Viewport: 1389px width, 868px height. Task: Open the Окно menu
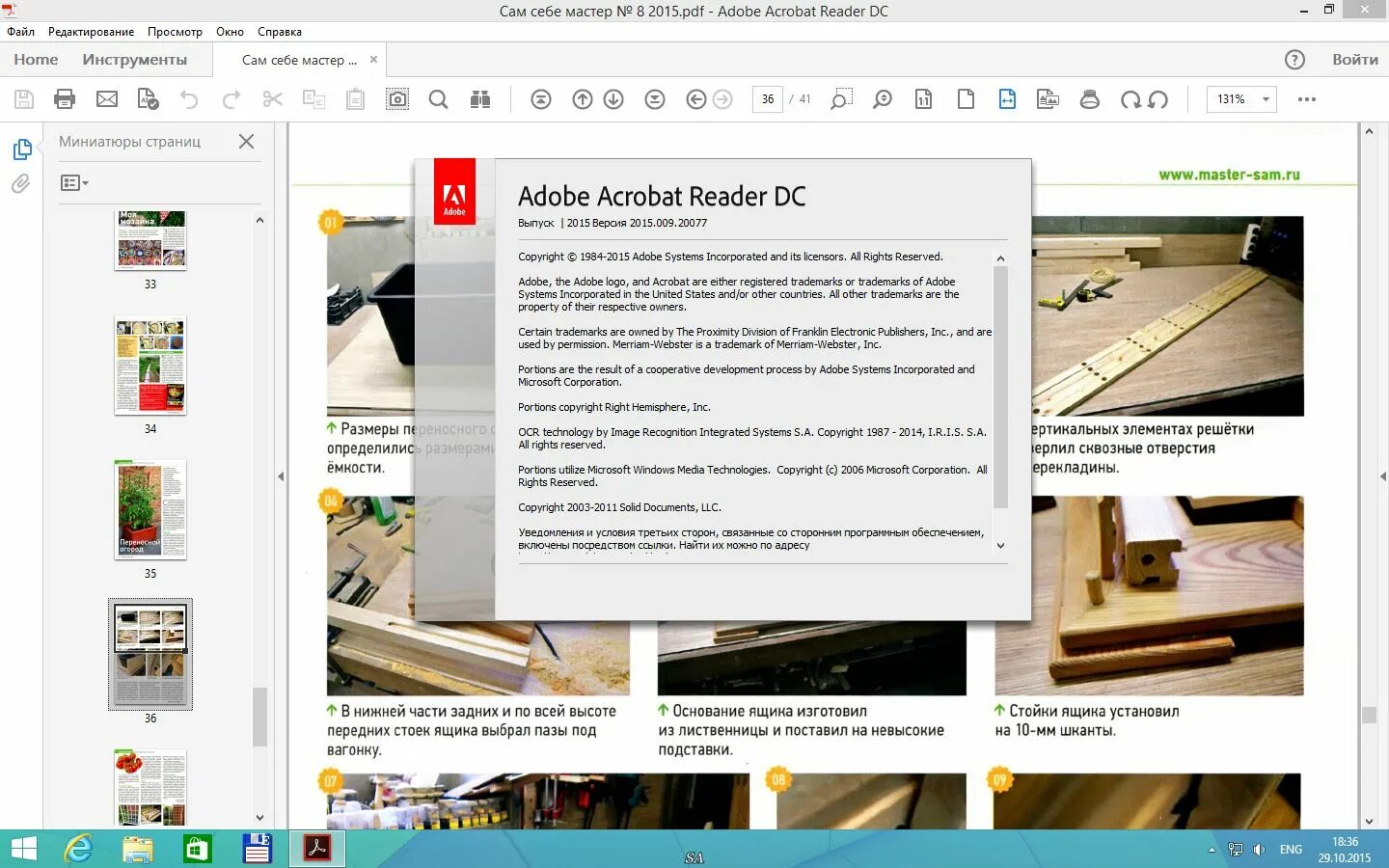[230, 32]
